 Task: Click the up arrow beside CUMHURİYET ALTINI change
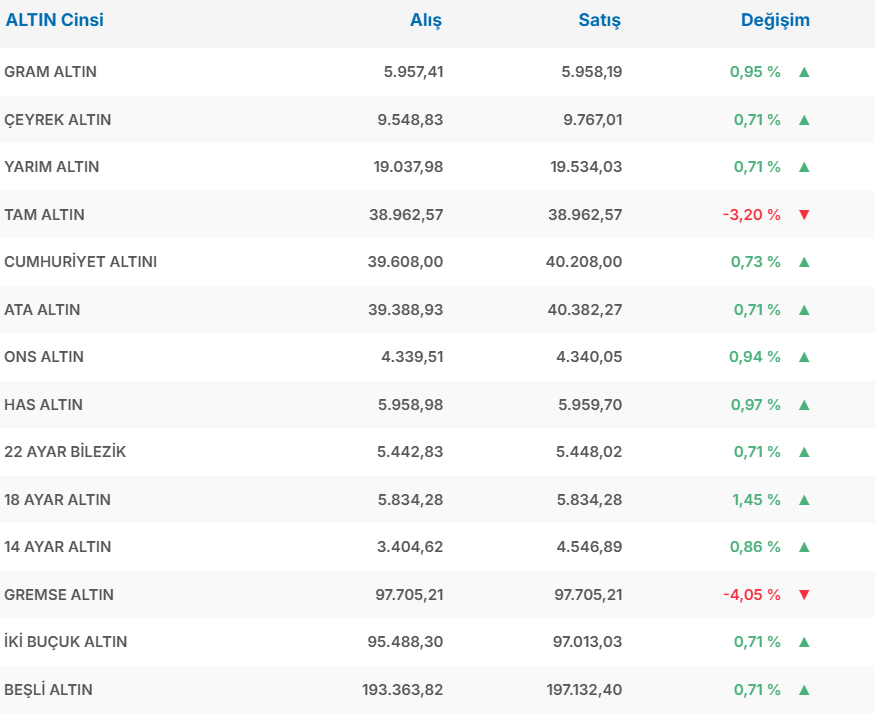coord(804,262)
